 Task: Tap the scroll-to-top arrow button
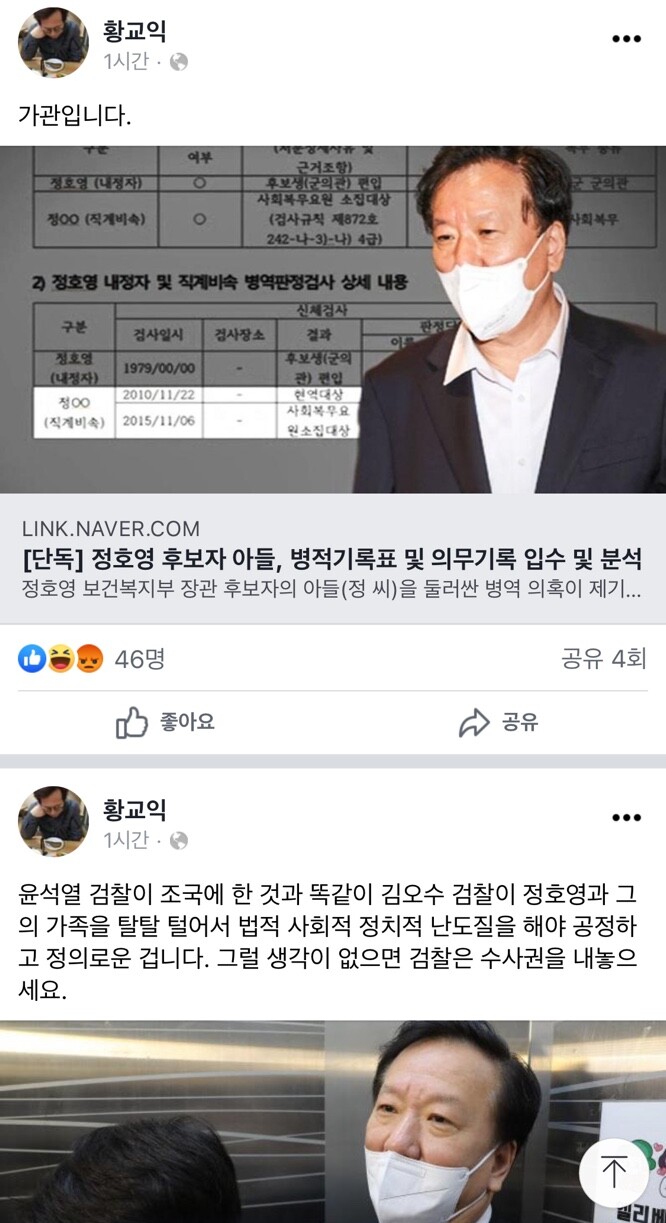[613, 1172]
